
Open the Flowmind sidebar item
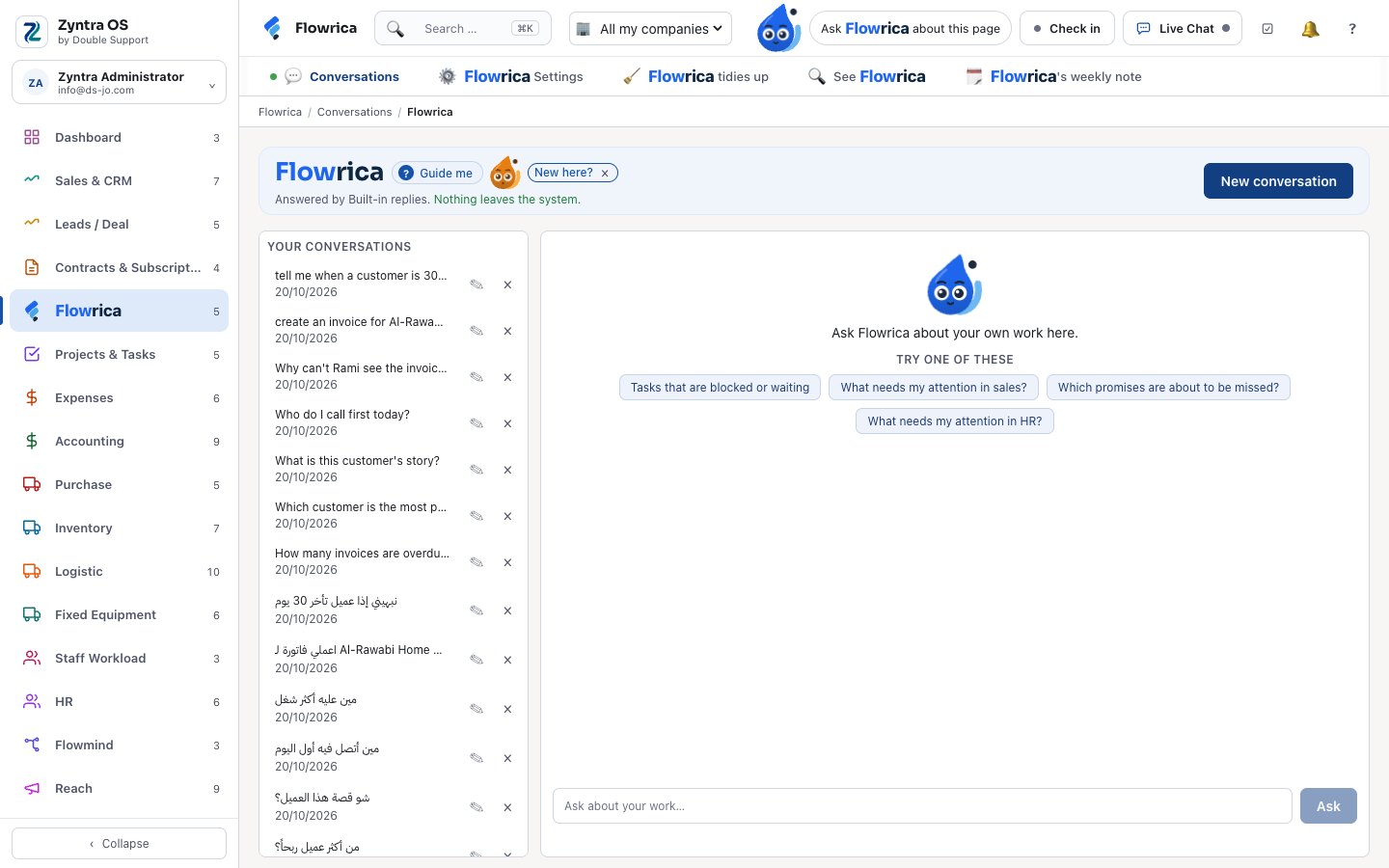[120, 745]
